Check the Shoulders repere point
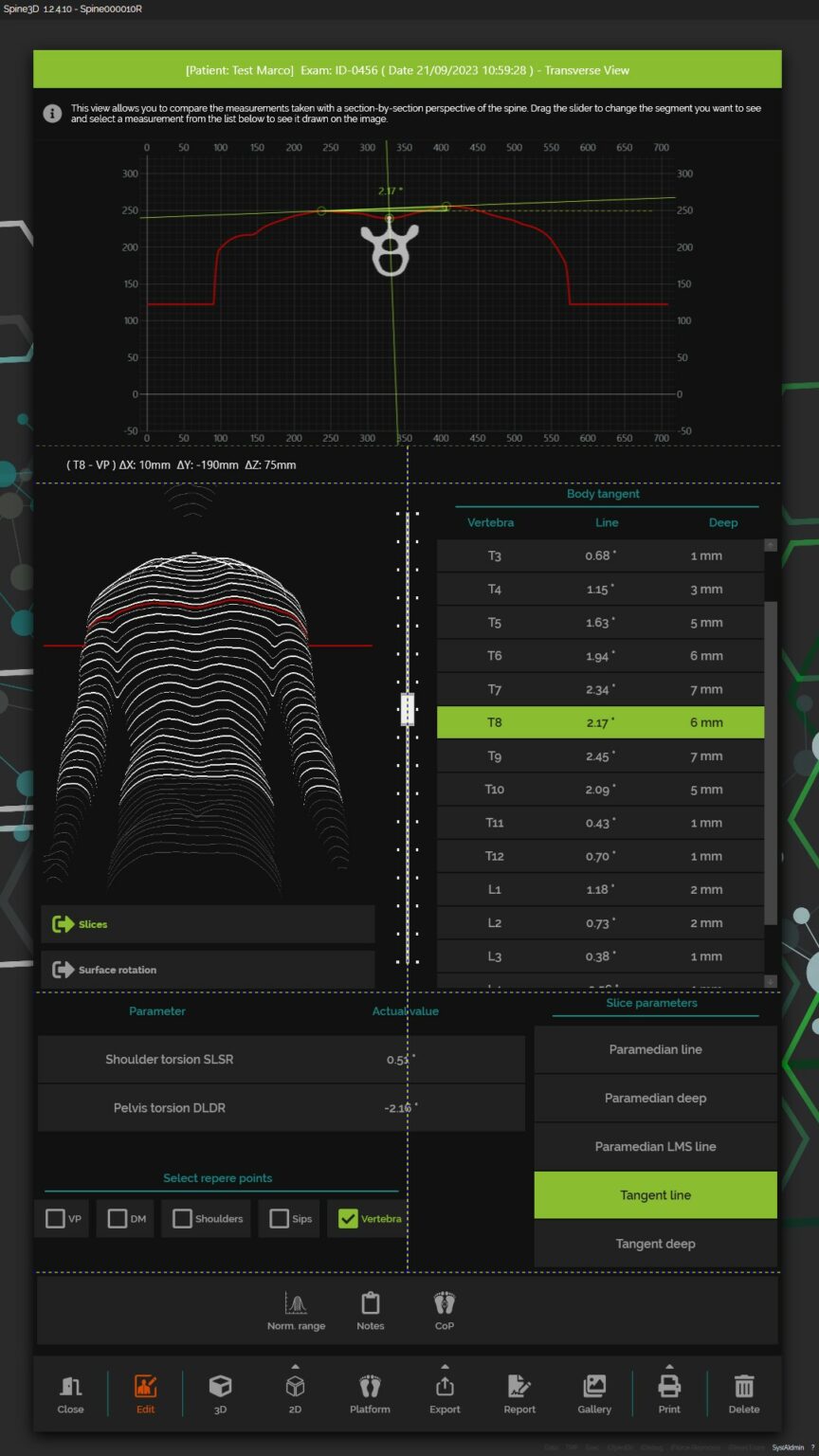Viewport: 819px width, 1456px height. (181, 1218)
